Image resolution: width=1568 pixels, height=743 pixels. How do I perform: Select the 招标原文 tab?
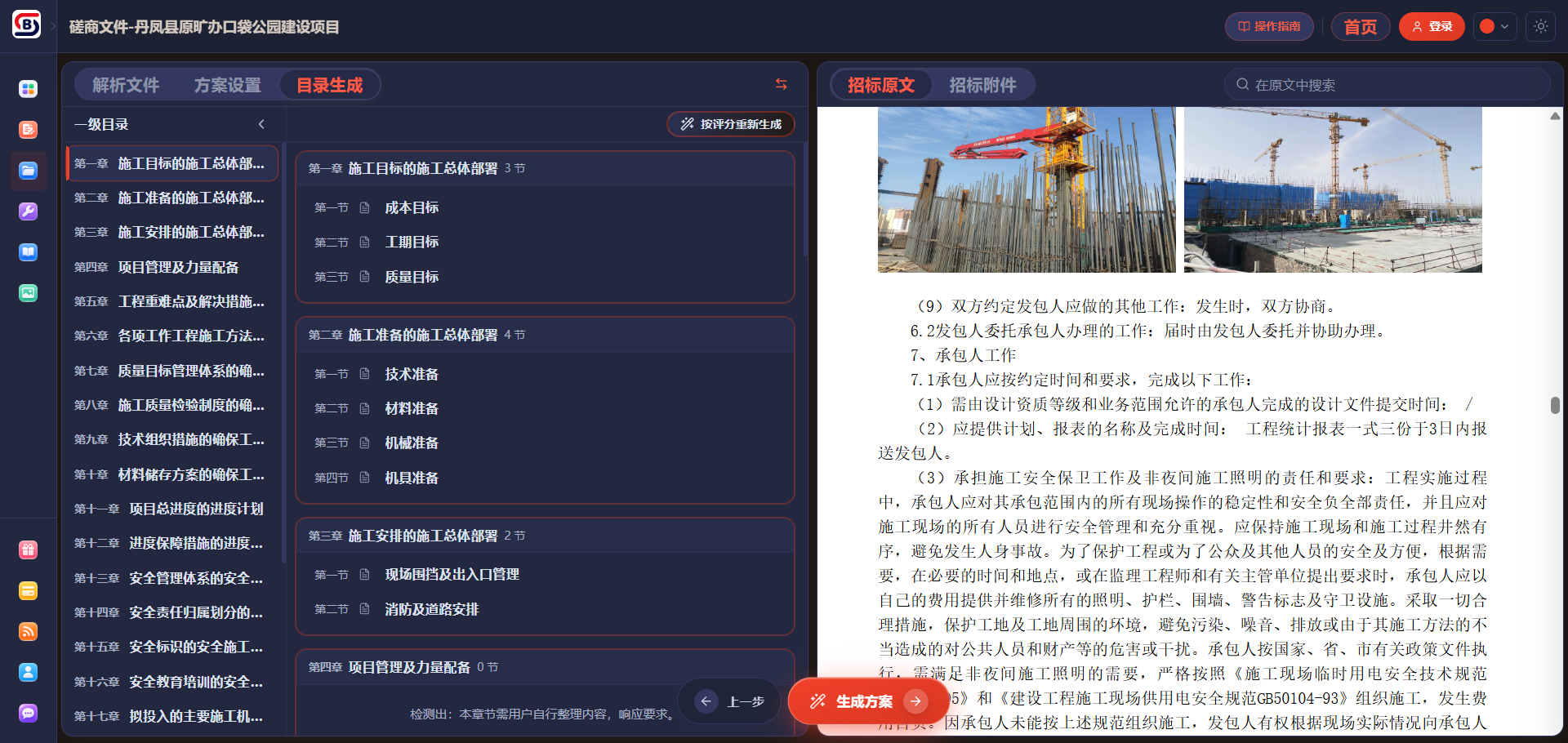coord(881,85)
